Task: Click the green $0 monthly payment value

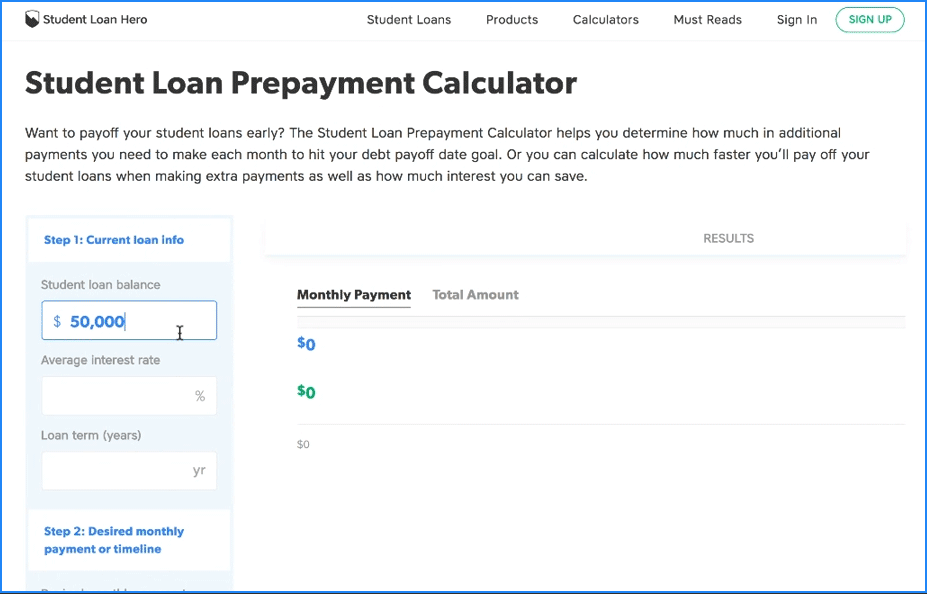Action: (306, 391)
